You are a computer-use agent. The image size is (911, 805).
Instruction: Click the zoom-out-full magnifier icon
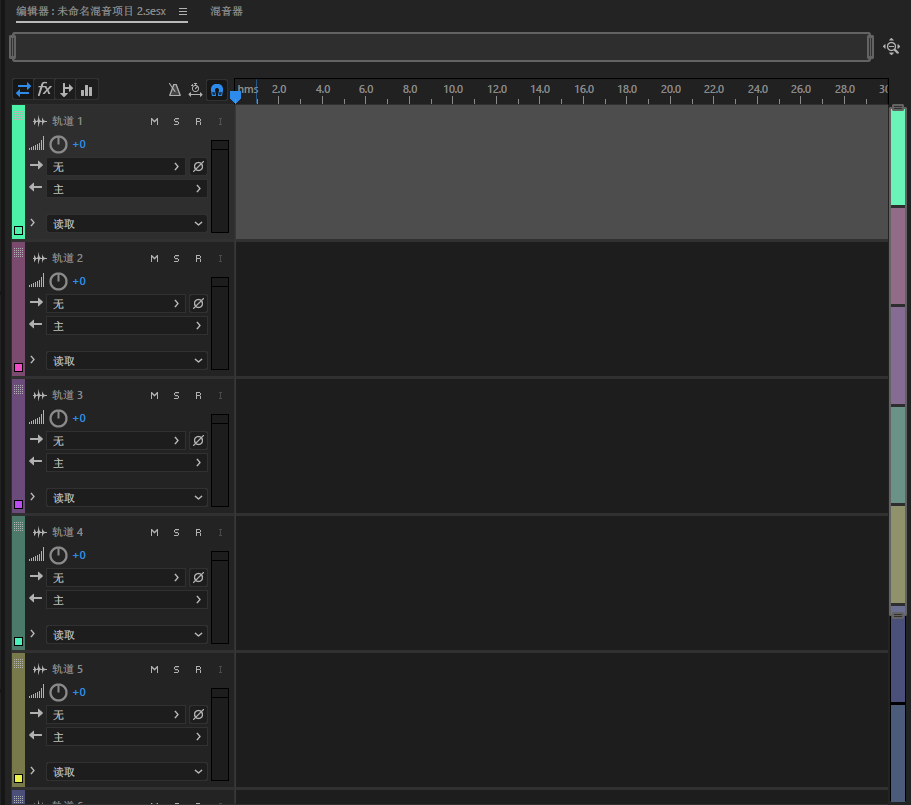891,46
